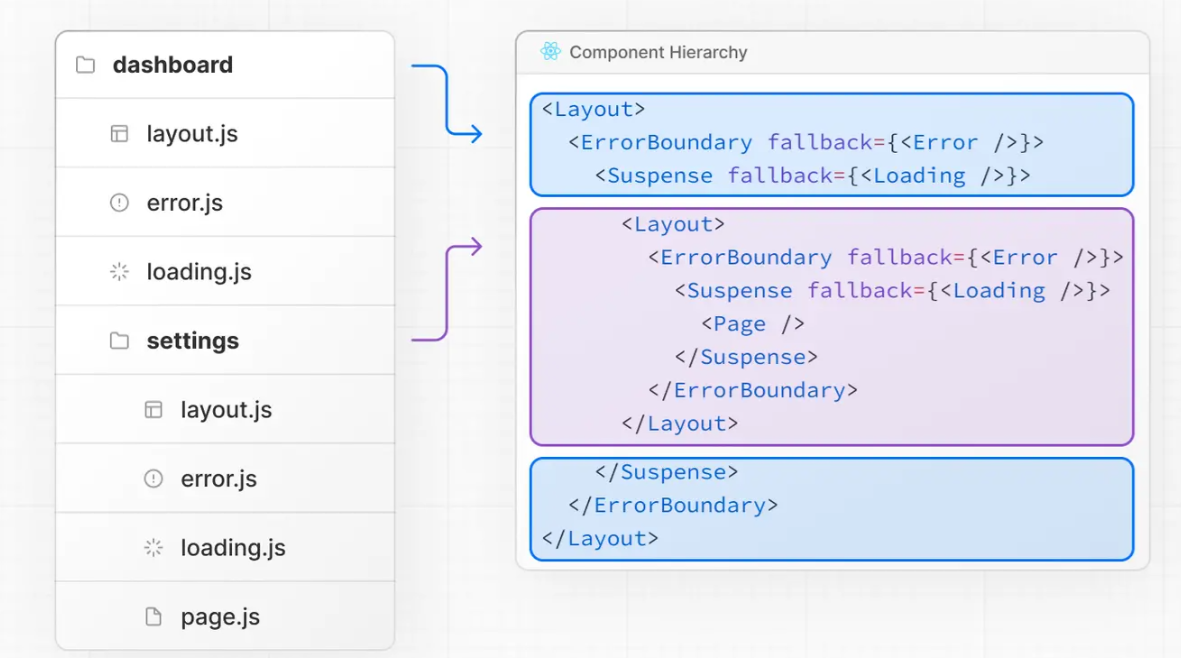Viewport: 1181px width, 658px height.
Task: Click the blue arrow pointing to Layout block
Action: click(447, 100)
